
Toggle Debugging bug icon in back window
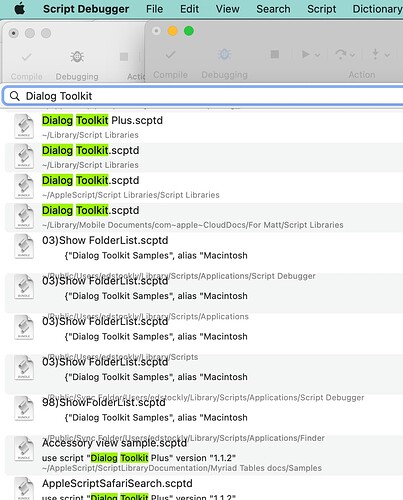pyautogui.click(x=77, y=57)
